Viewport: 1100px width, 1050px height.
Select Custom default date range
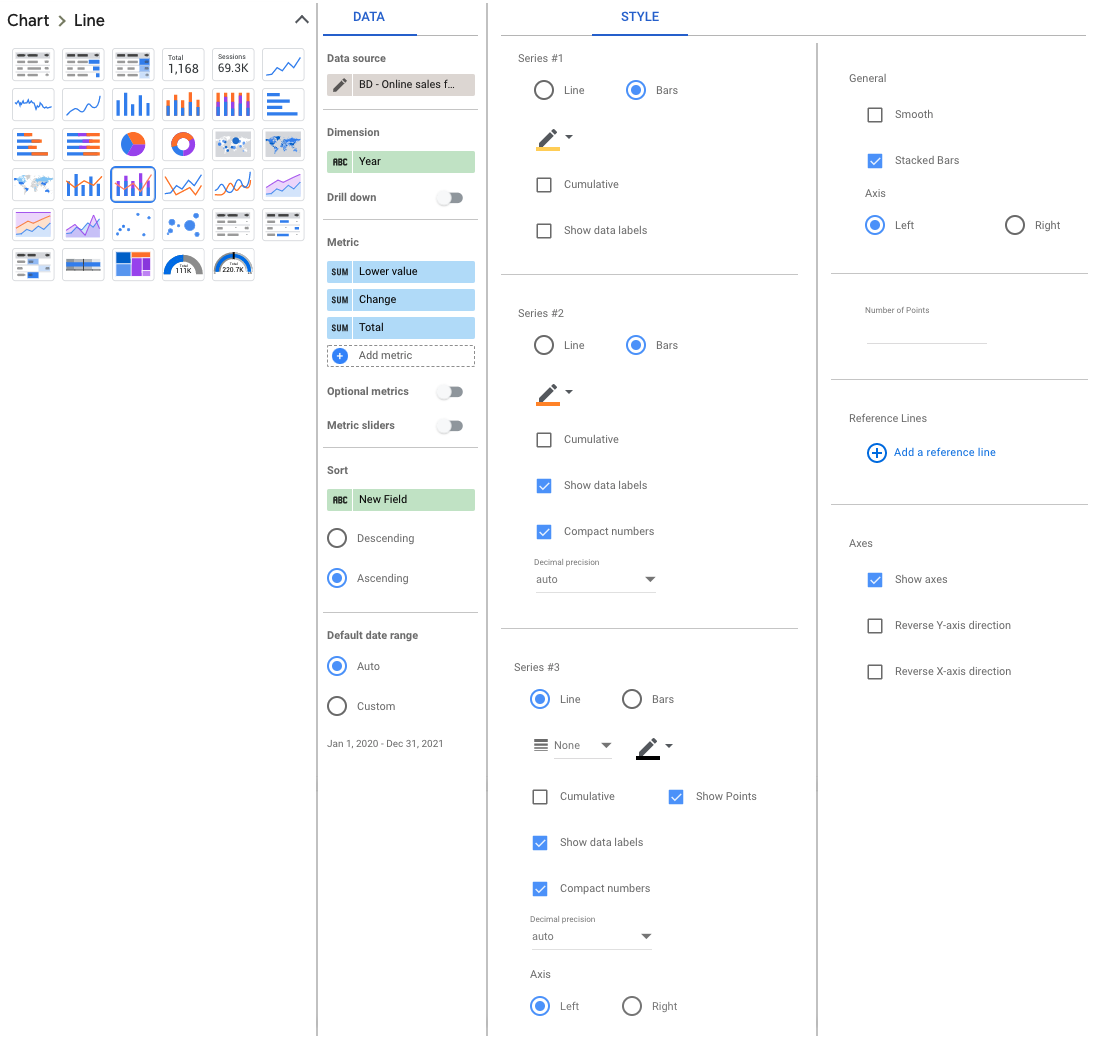pos(337,706)
